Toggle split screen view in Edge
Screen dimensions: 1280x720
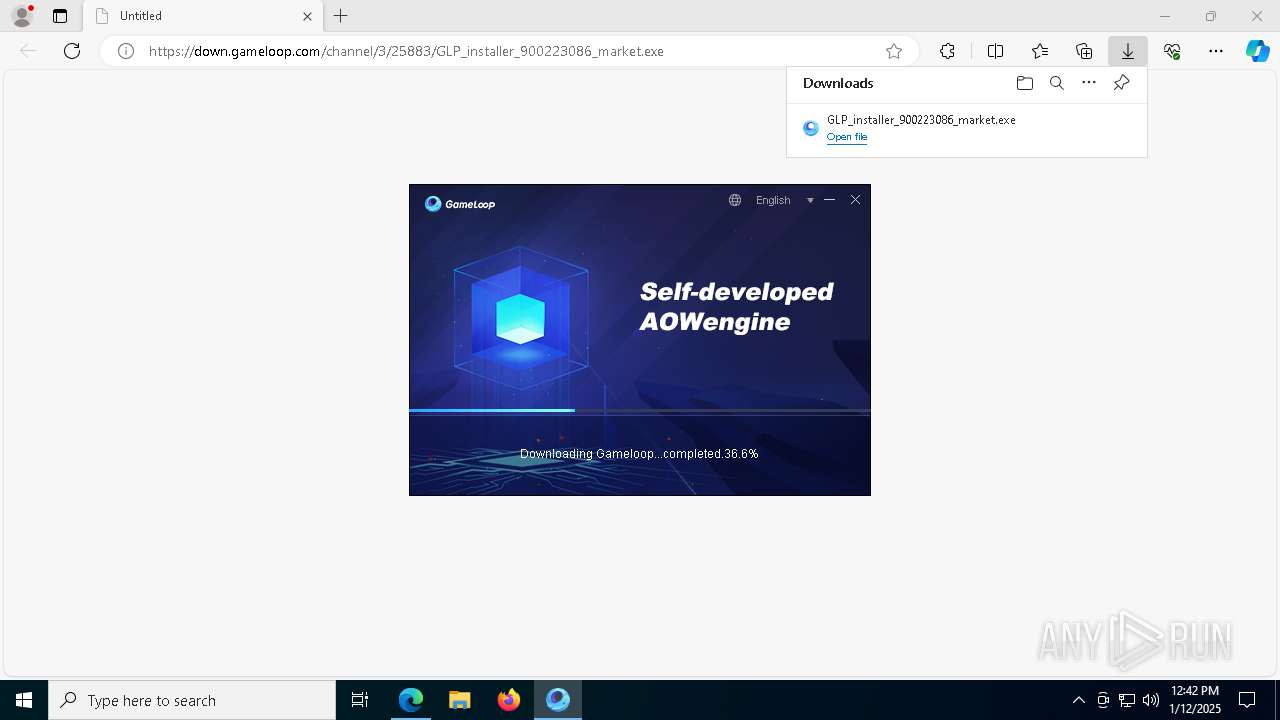point(995,51)
